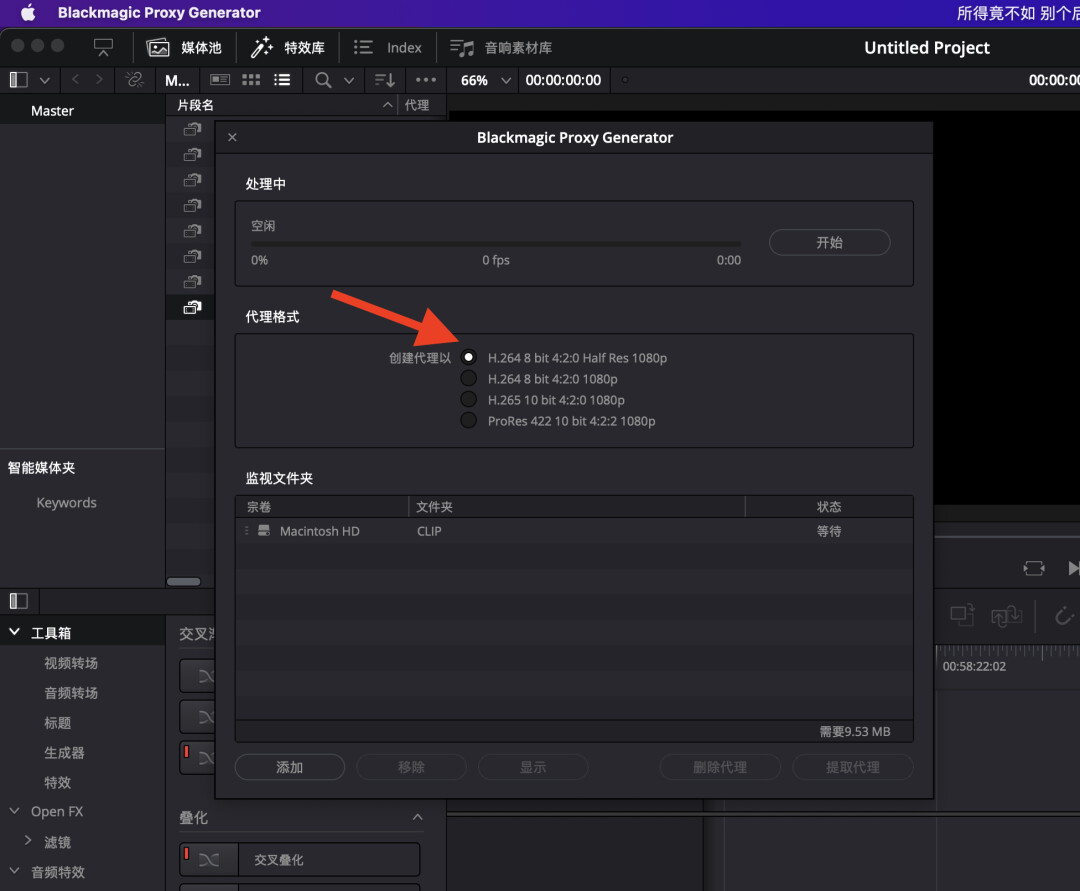Click the 文件夹 column header
1080x891 pixels.
pos(434,507)
